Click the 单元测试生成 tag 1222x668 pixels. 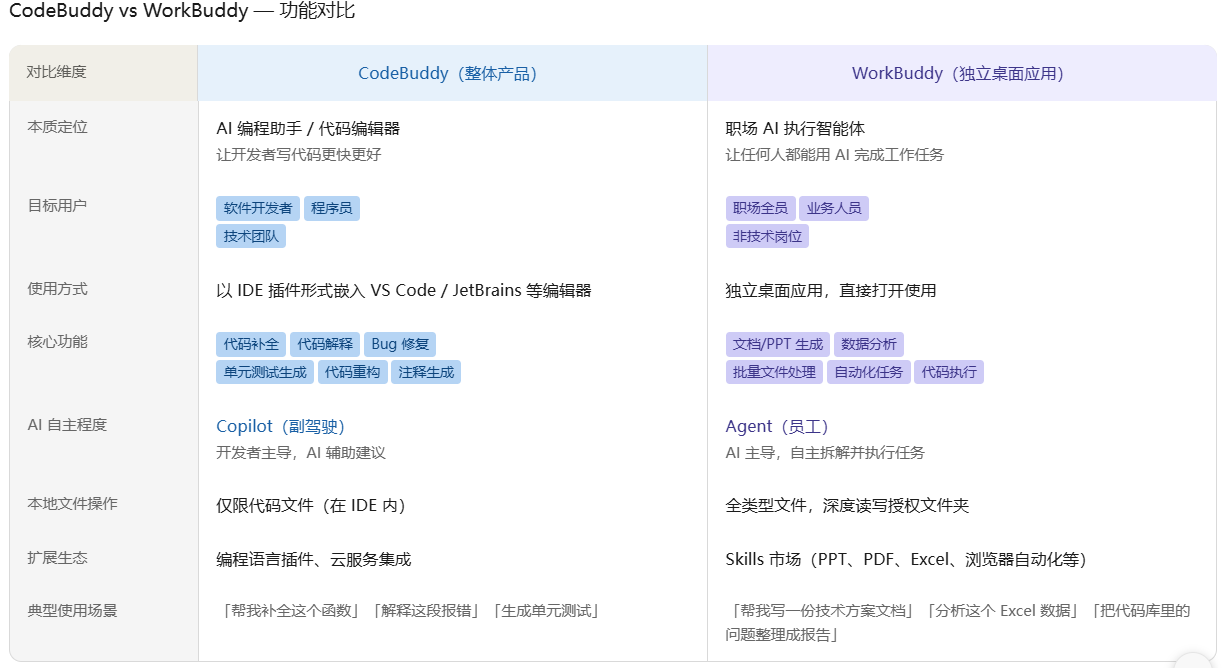click(x=265, y=372)
